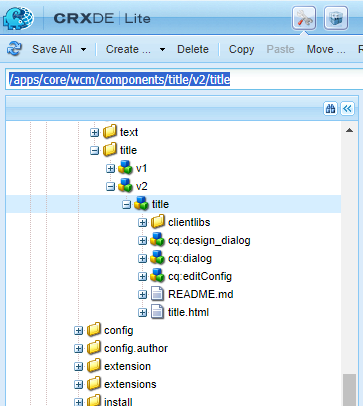Select the v1 tree item label
Image resolution: width=363 pixels, height=406 pixels.
tap(141, 168)
